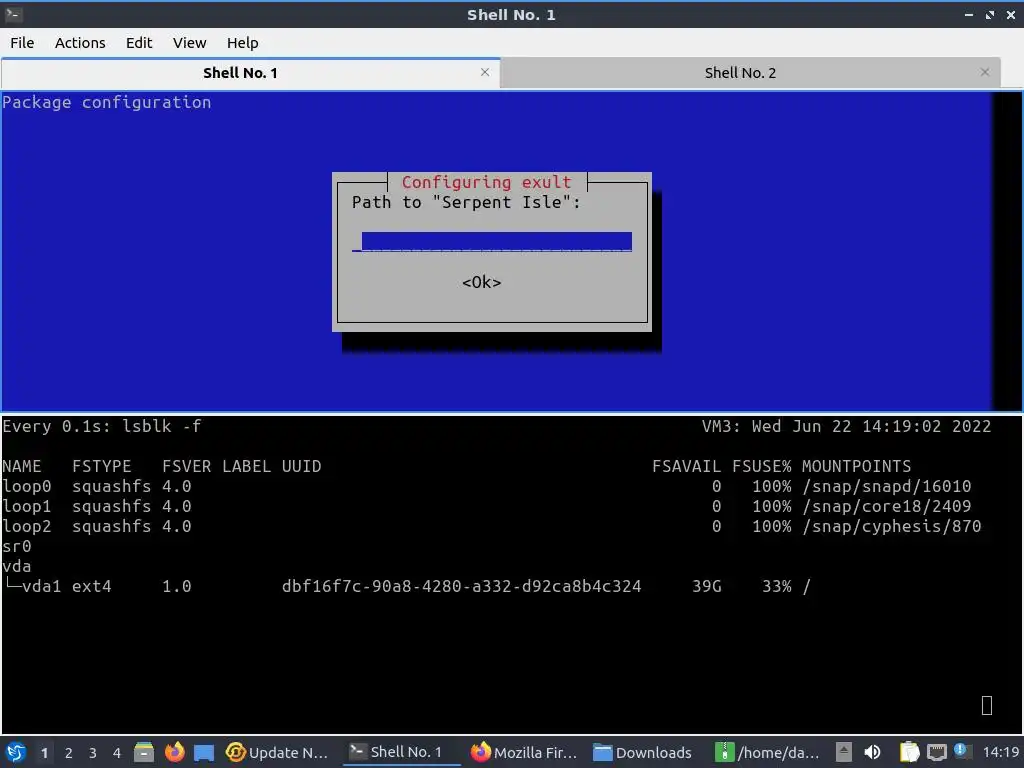Click the /snap/core18/2409 mountpoint text
Screen dimensions: 1024x768
pos(886,507)
